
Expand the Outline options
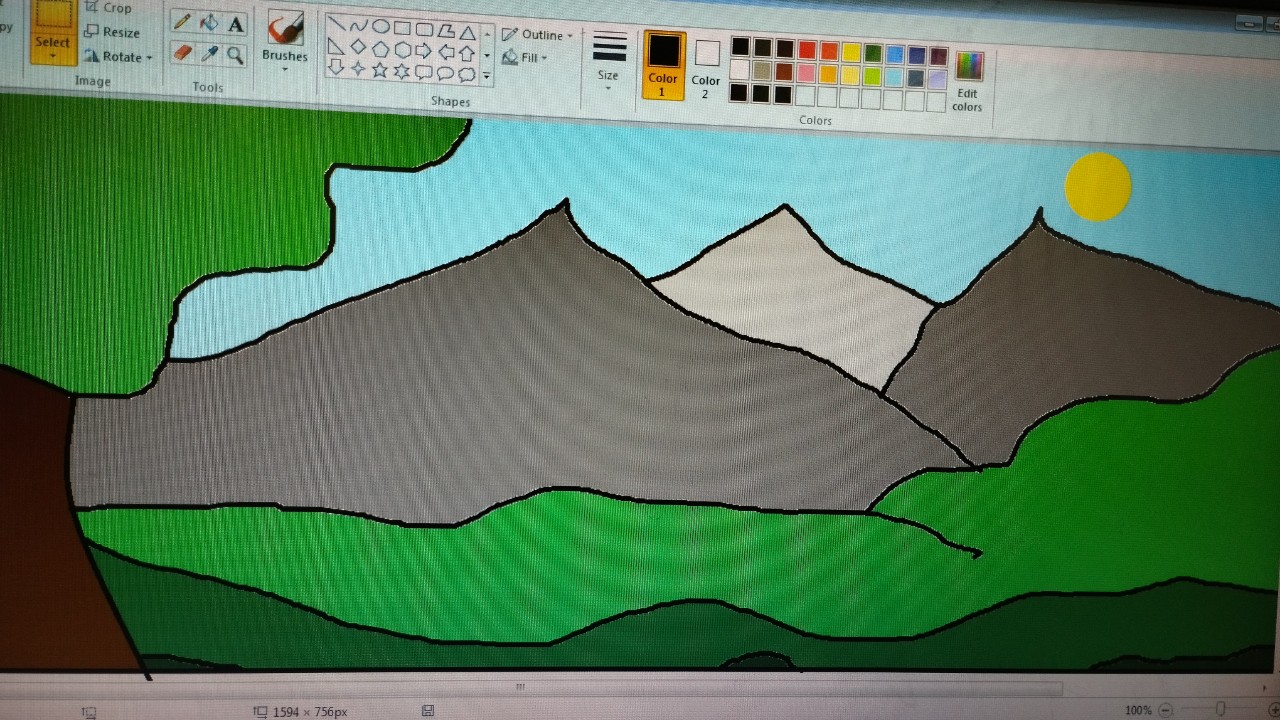pyautogui.click(x=538, y=35)
